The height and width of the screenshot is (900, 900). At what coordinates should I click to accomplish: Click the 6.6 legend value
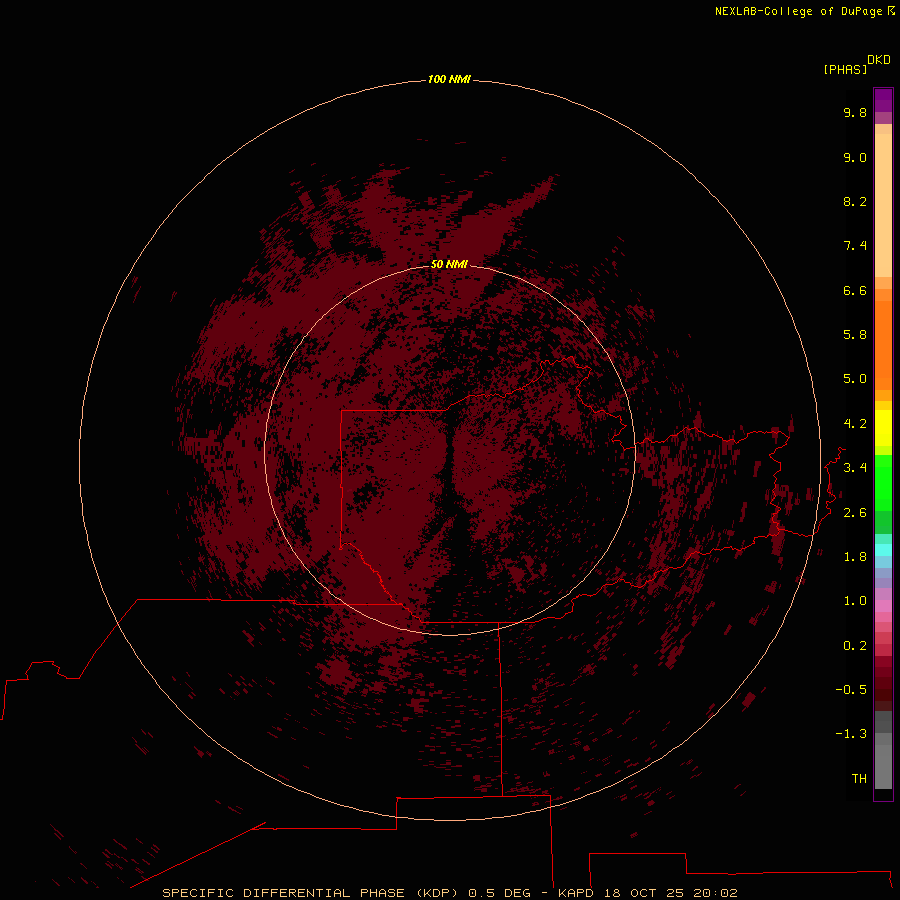click(855, 290)
